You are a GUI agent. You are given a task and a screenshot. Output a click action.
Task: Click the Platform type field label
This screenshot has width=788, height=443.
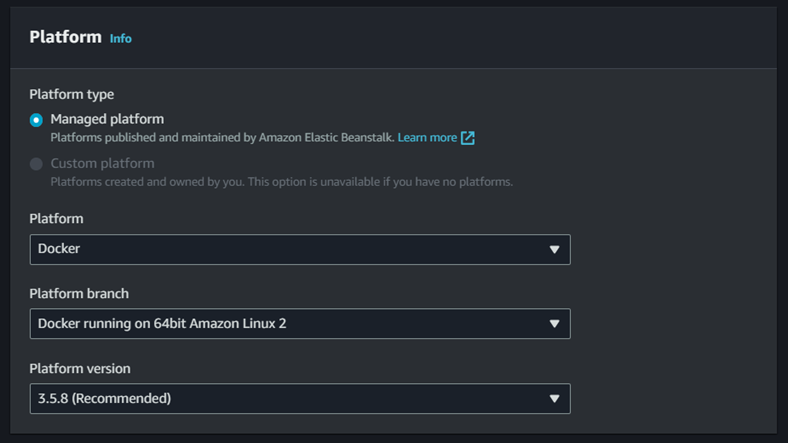point(71,94)
